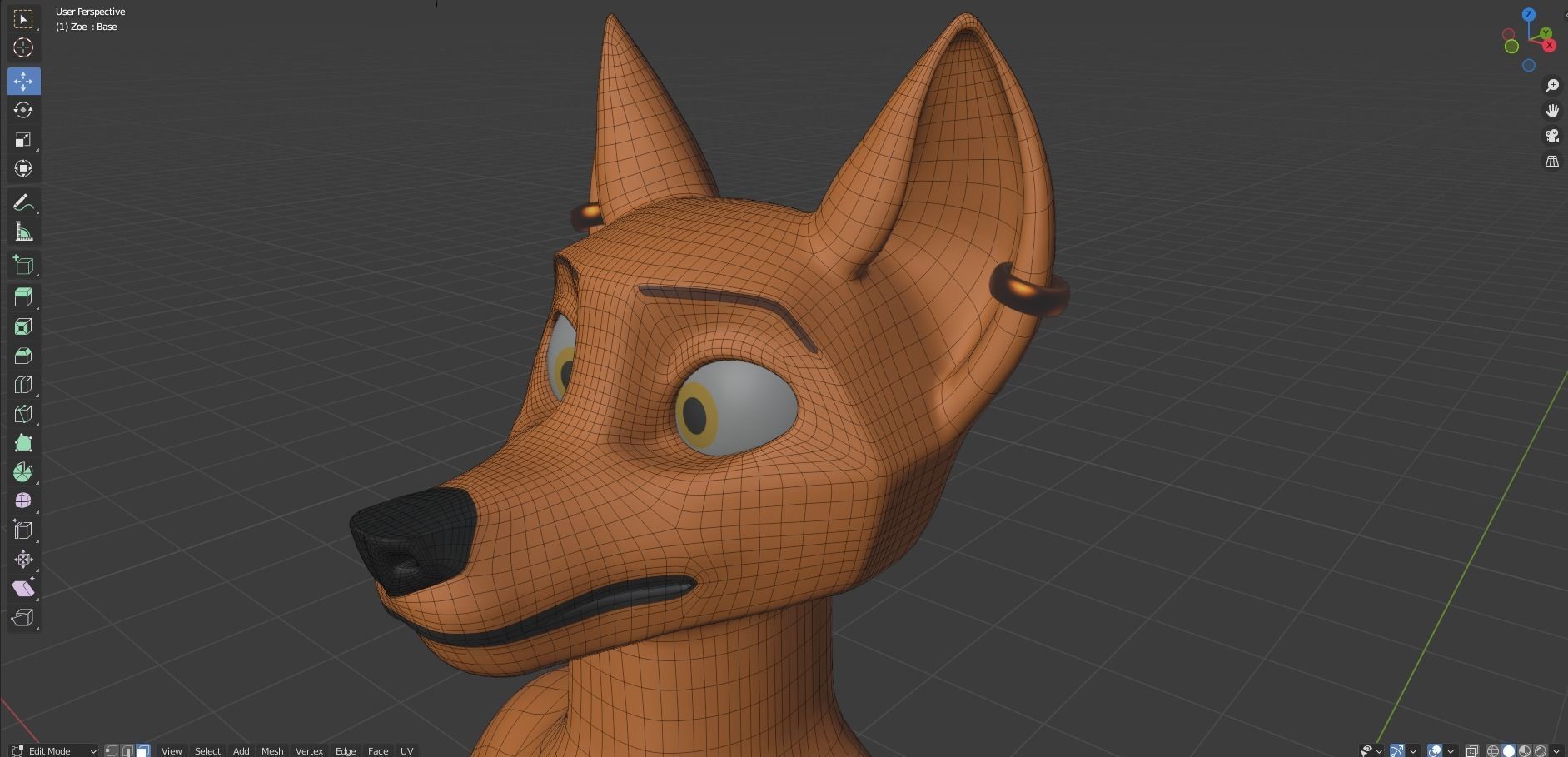Select the Bevel tool
The image size is (1568, 757).
(23, 356)
